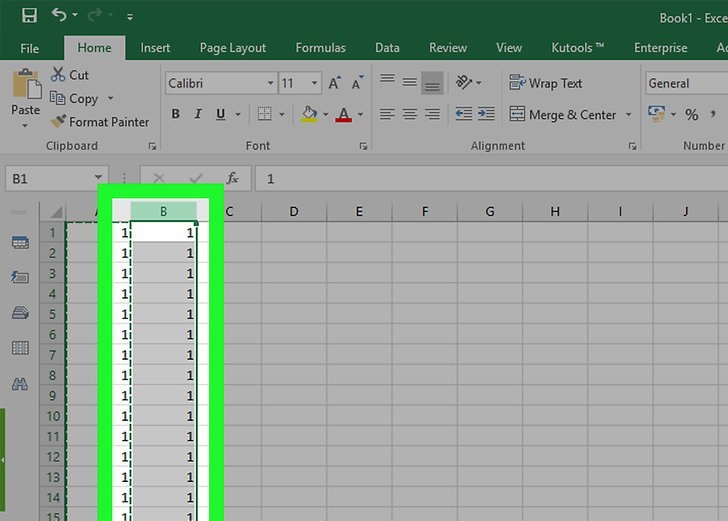Open the File tab

point(29,48)
